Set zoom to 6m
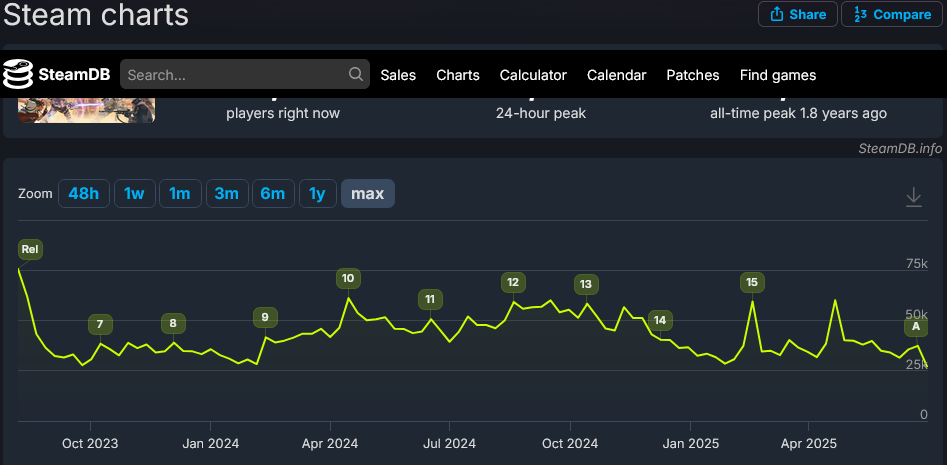The height and width of the screenshot is (465, 947). point(273,194)
